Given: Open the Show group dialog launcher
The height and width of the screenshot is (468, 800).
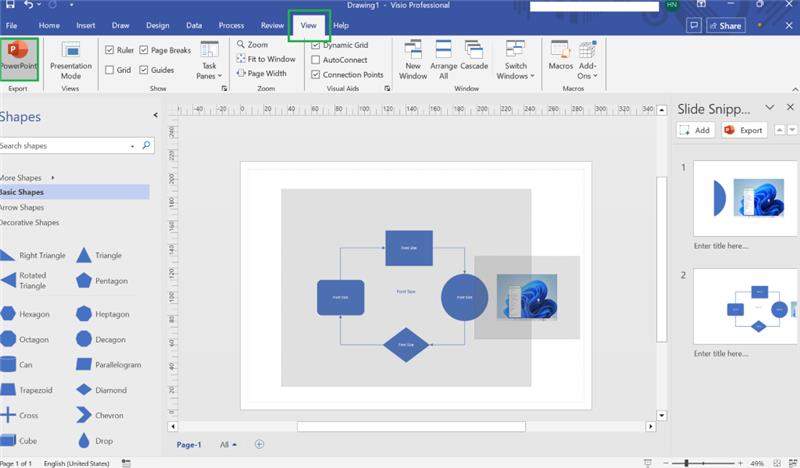Looking at the screenshot, I should tap(224, 88).
